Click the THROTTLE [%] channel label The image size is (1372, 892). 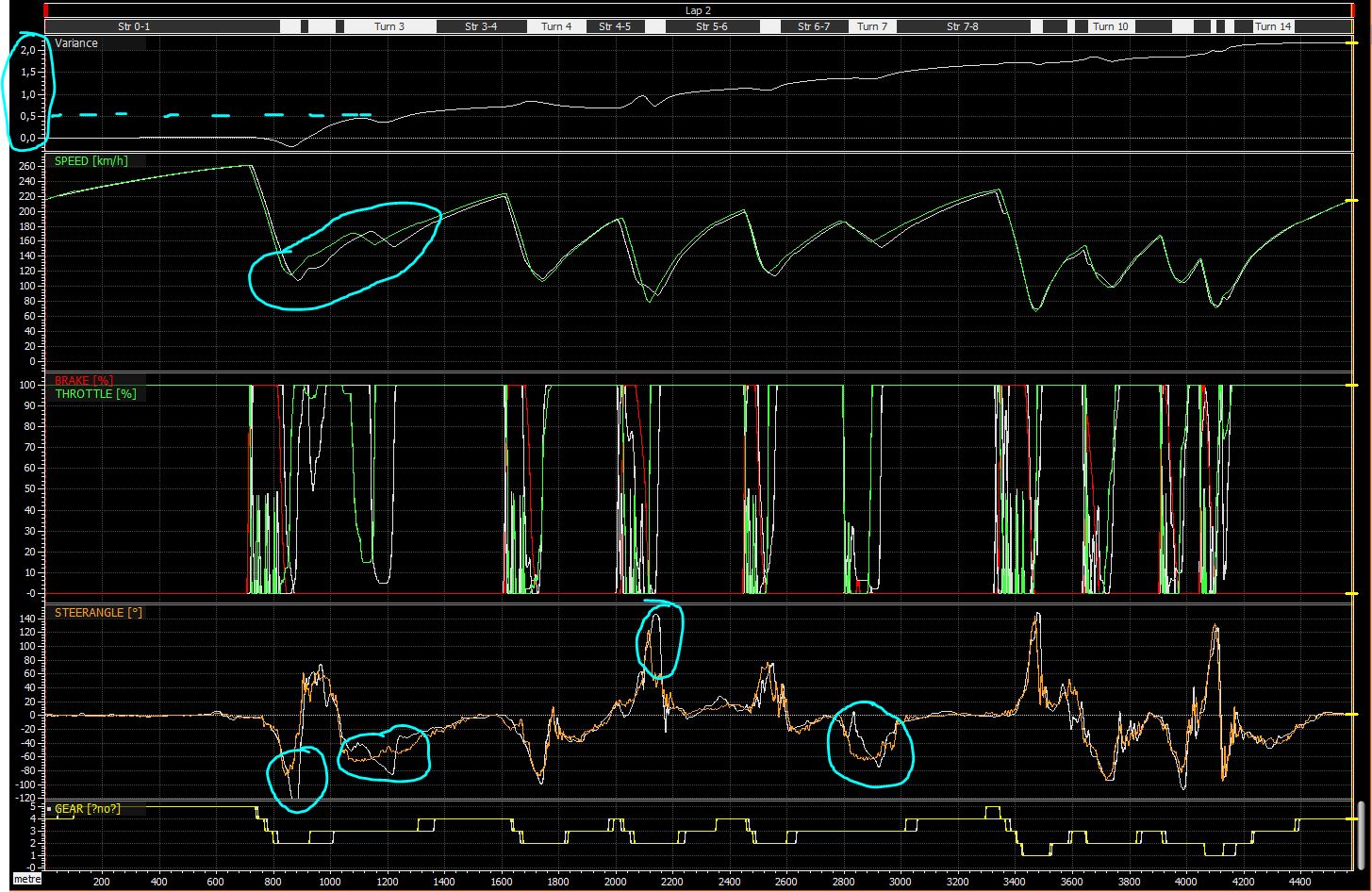tap(95, 394)
